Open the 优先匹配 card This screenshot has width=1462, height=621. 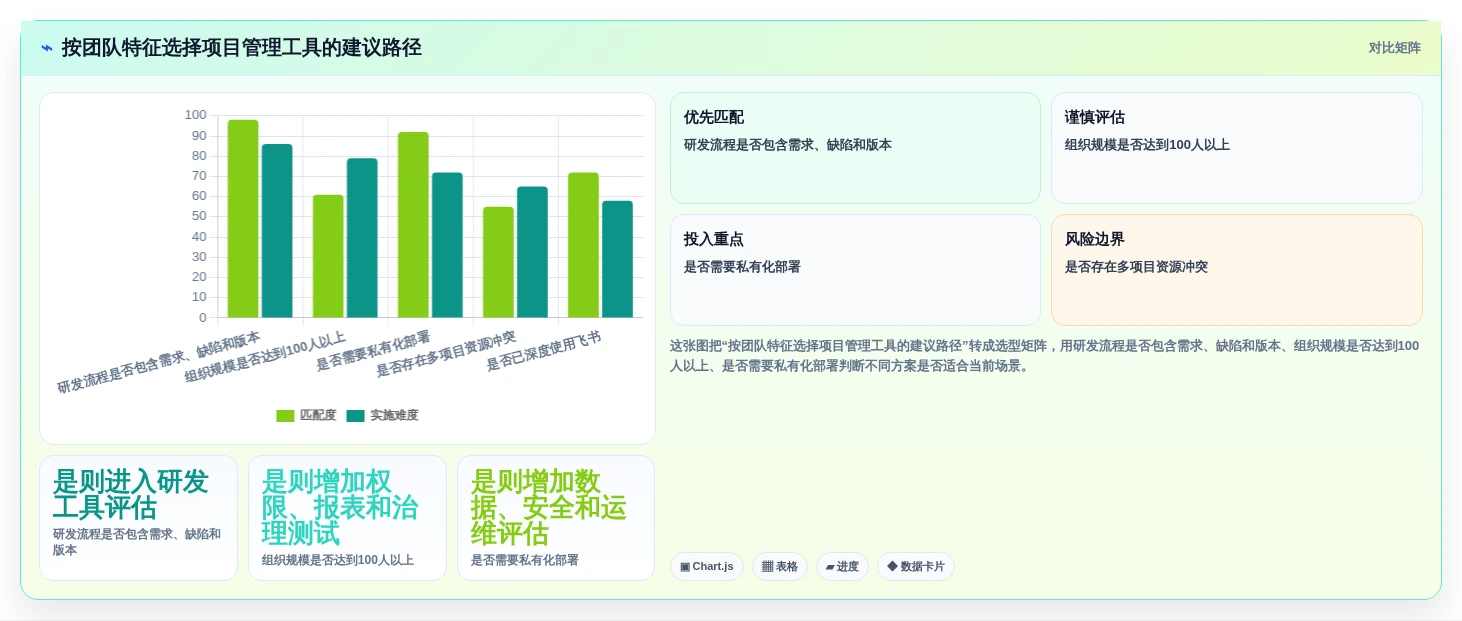855,148
